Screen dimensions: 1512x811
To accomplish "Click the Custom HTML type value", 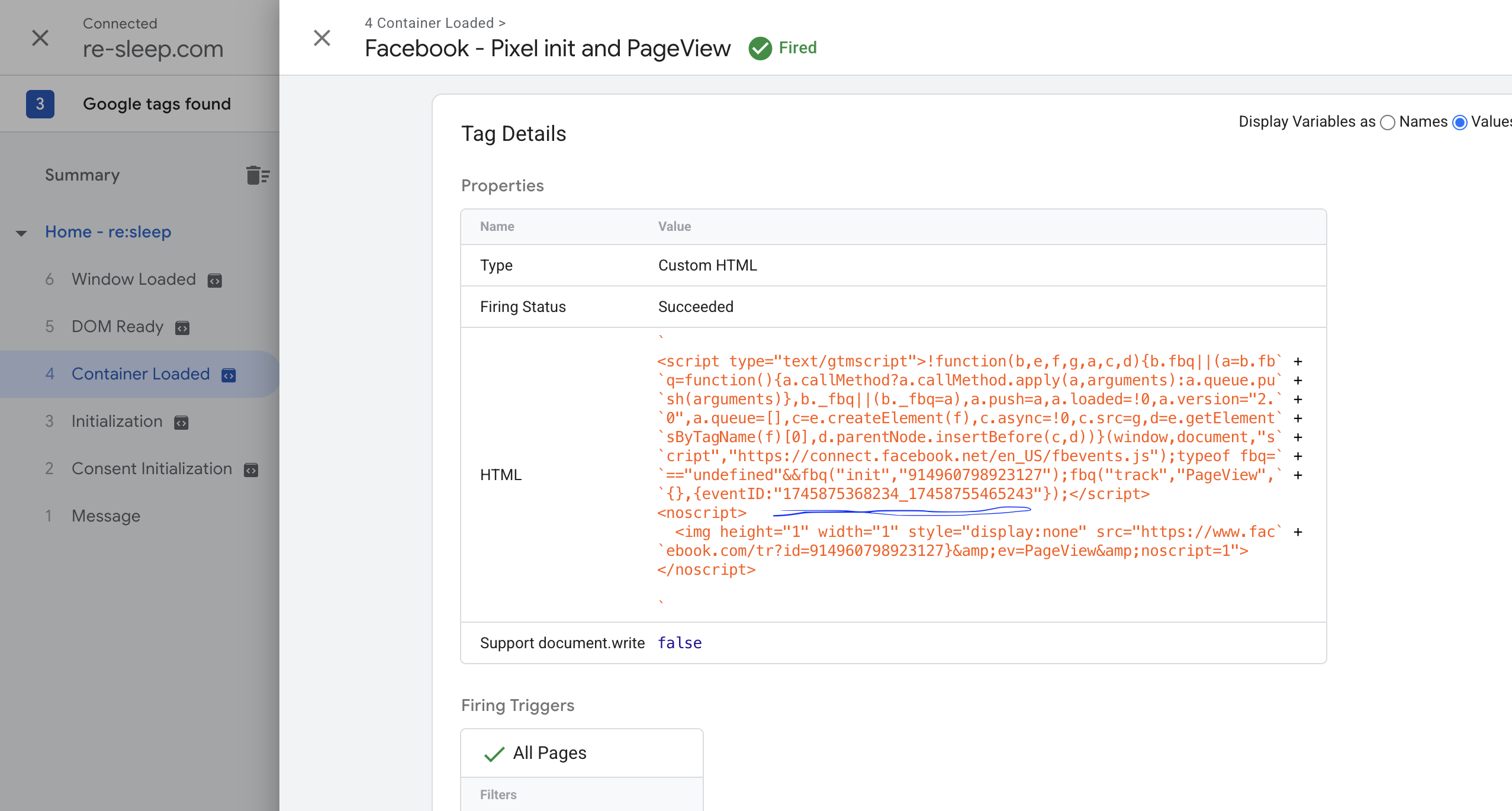I will click(707, 265).
